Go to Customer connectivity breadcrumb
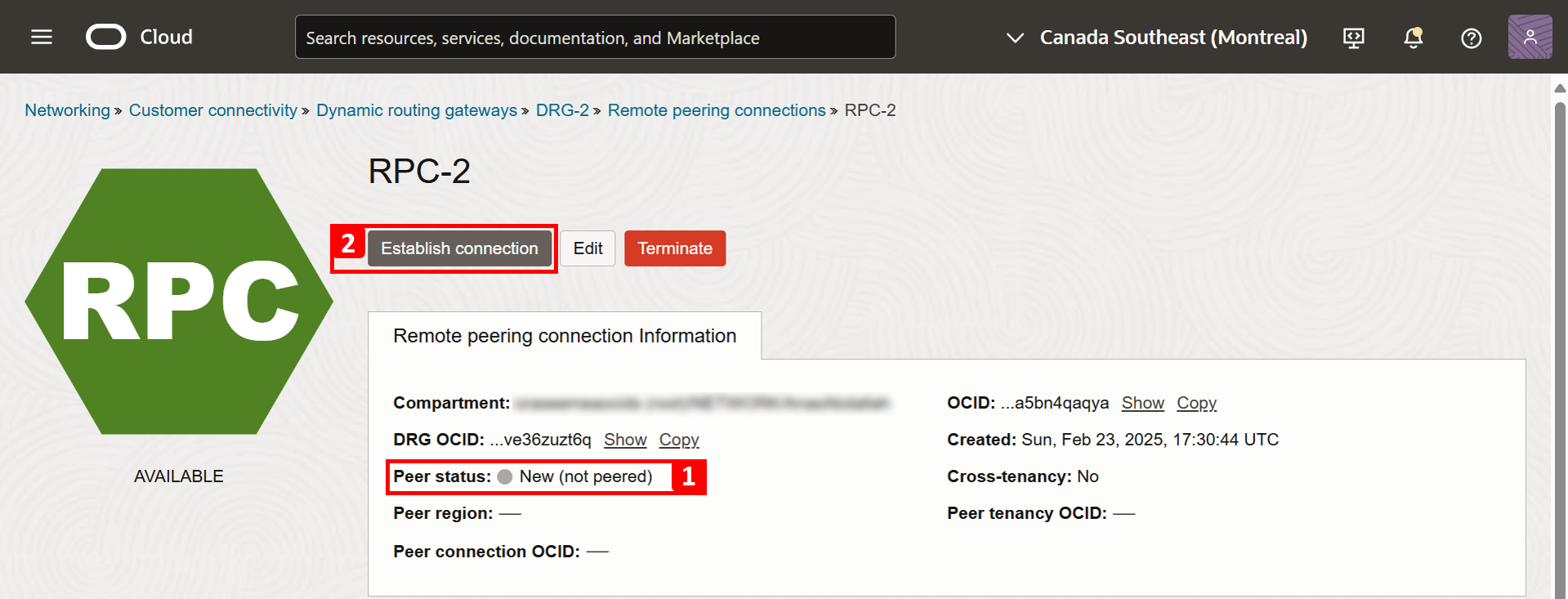 [212, 110]
